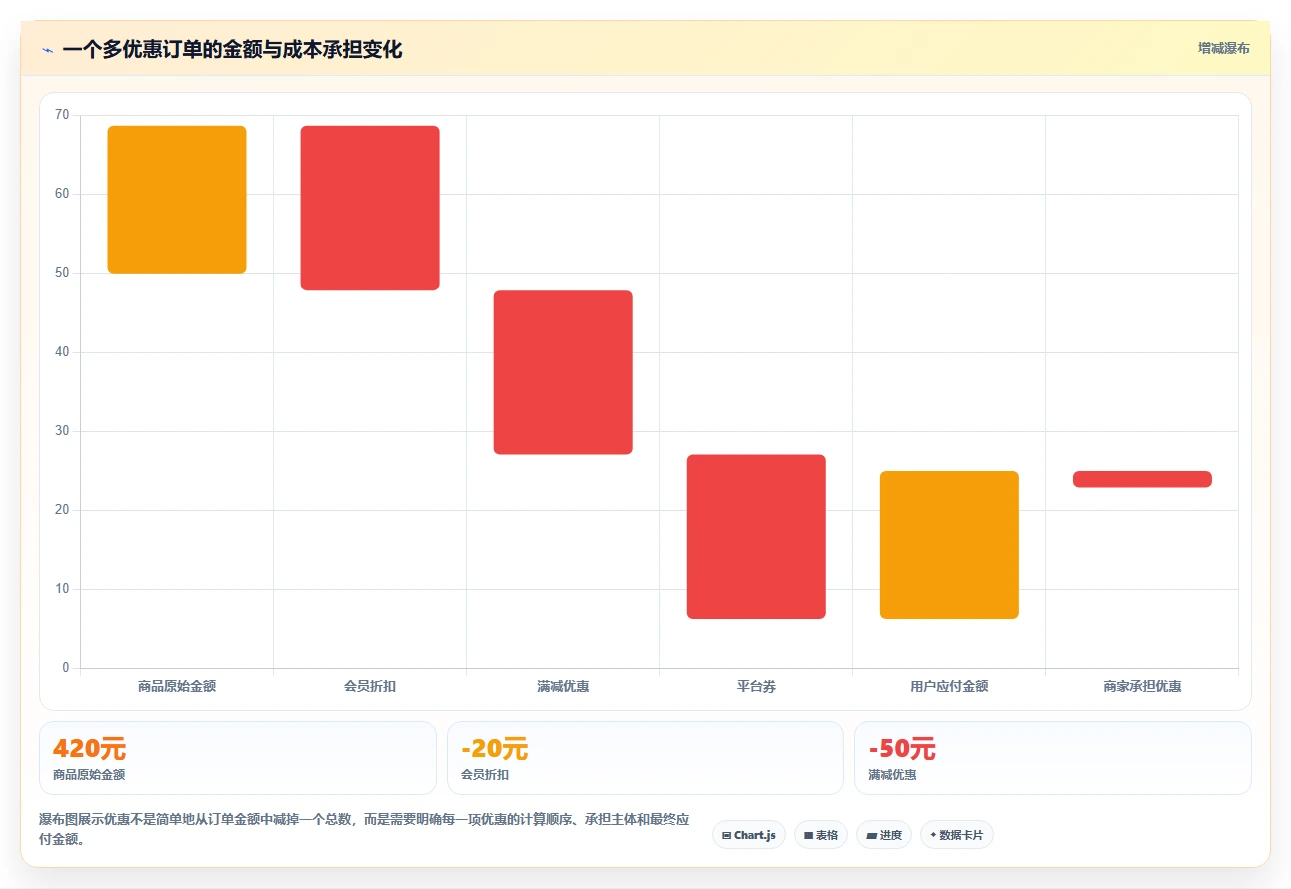Select the 表格 tag pill
Viewport: 1291px width, 889px height.
coord(821,835)
